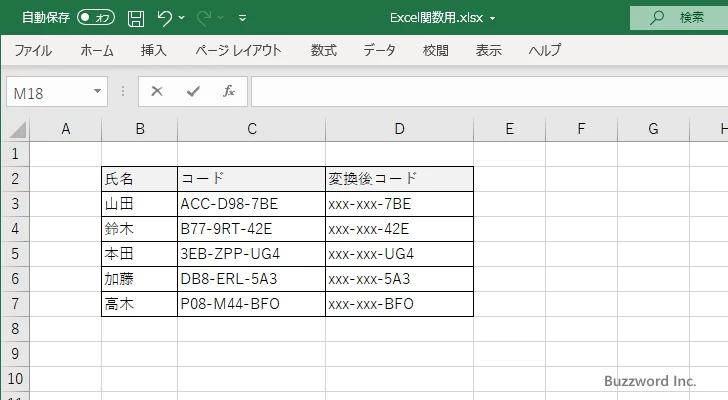Click the Cancel (X) formula icon

pyautogui.click(x=157, y=91)
